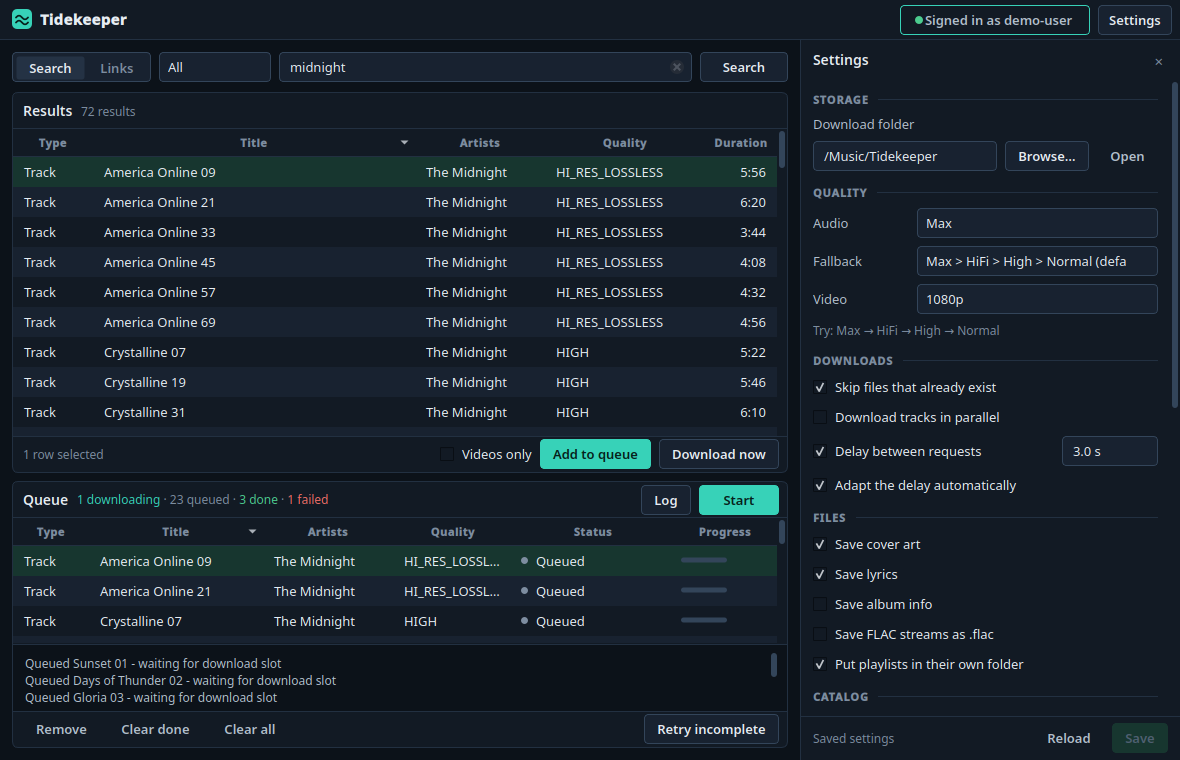
Task: Enable Download tracks in parallel
Action: click(820, 418)
